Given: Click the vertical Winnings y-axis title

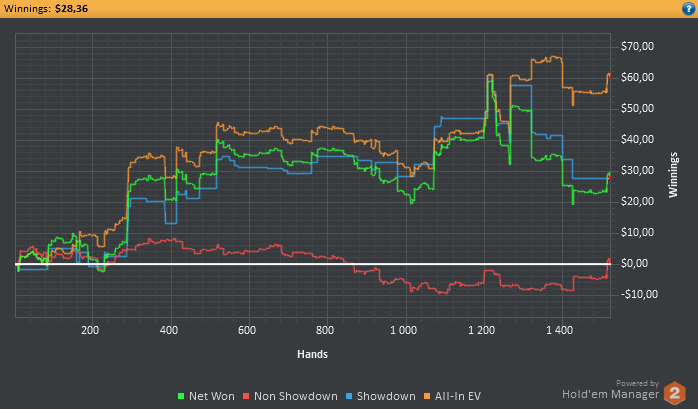Looking at the screenshot, I should click(673, 175).
